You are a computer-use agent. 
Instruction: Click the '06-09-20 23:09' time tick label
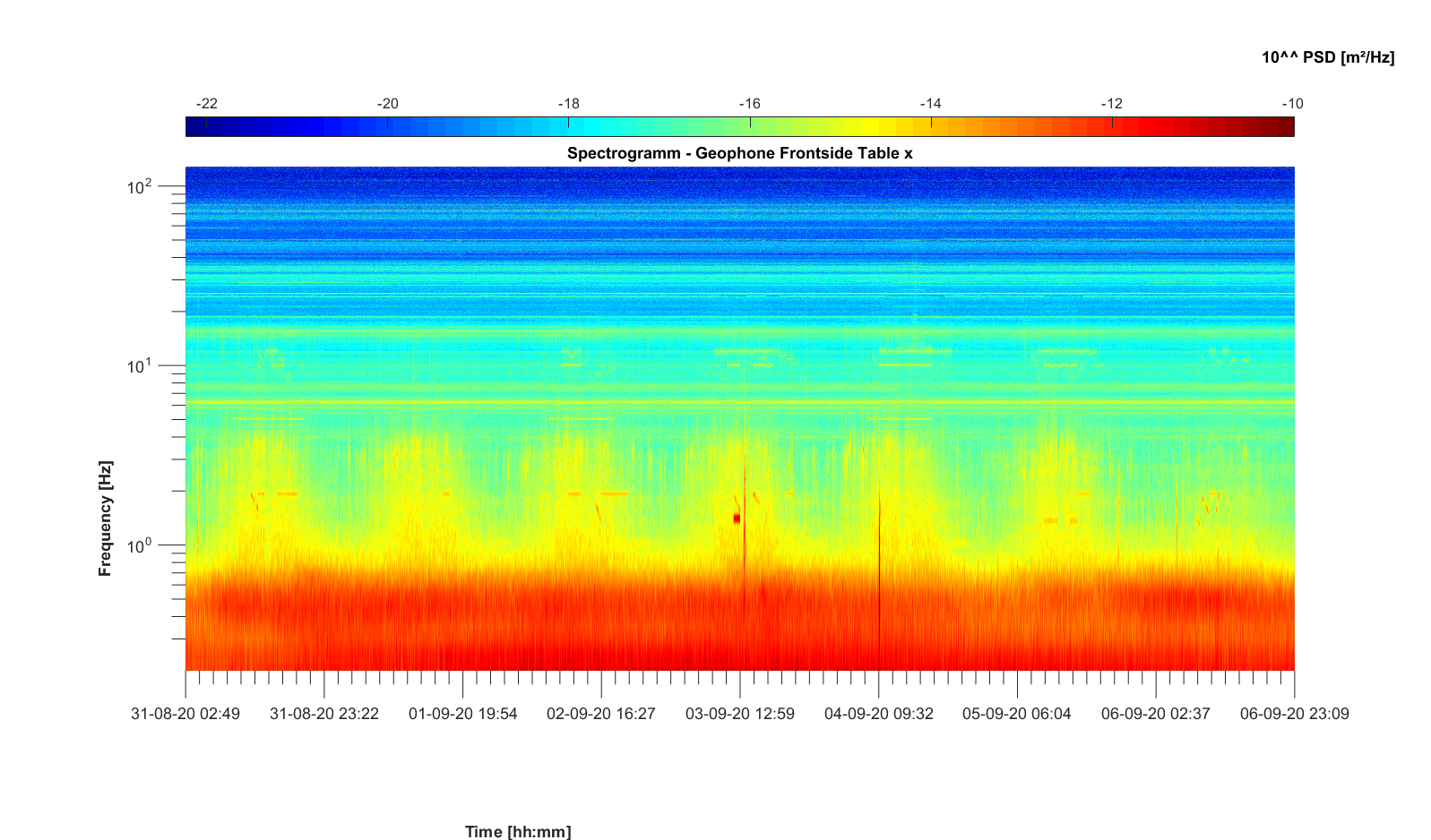[x=1294, y=714]
